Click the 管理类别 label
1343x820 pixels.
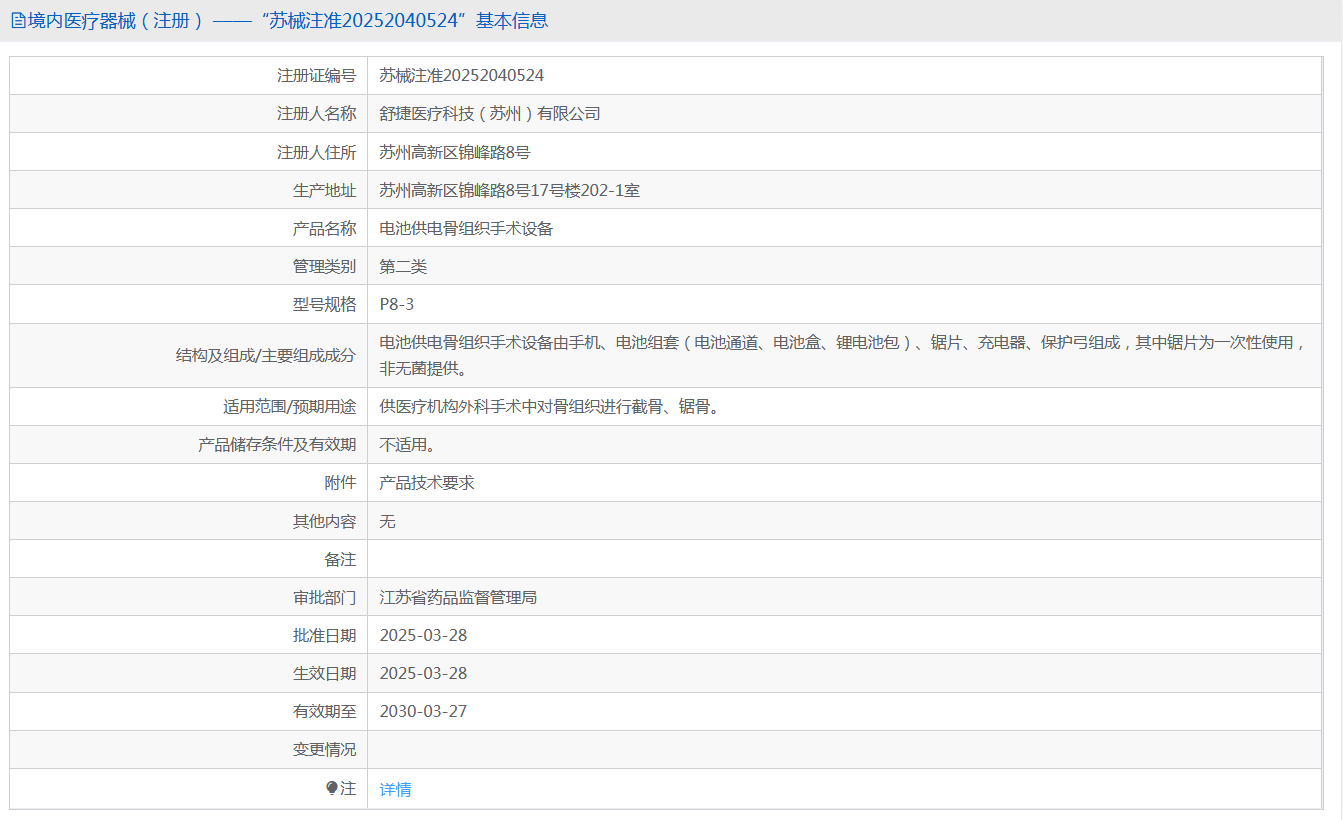pos(324,266)
